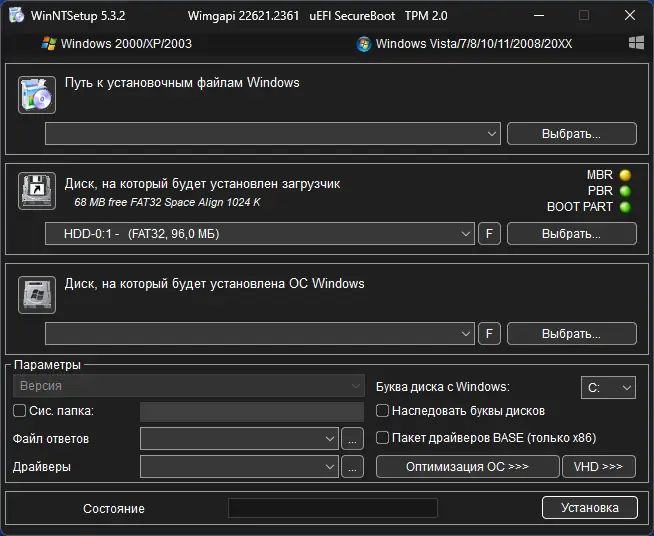Click the yellow MBR status indicator
654x536 pixels.
tap(625, 175)
